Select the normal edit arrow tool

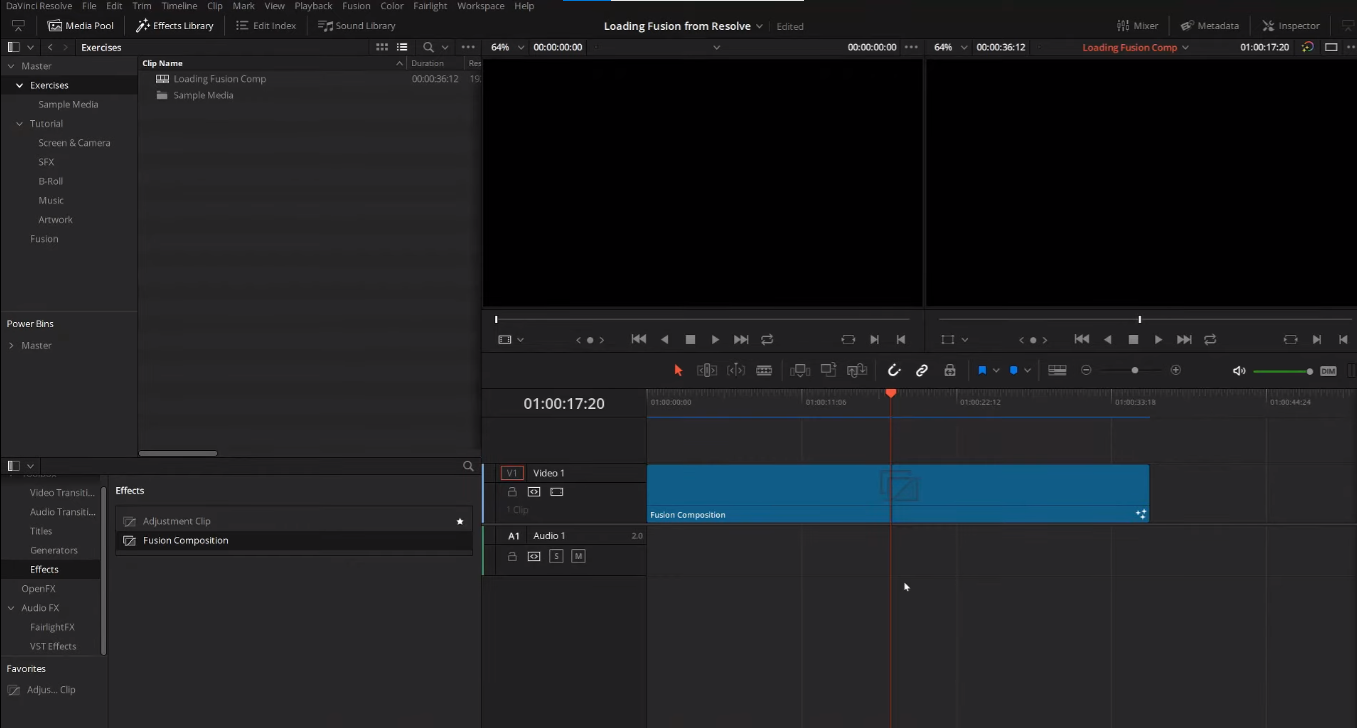pyautogui.click(x=677, y=370)
